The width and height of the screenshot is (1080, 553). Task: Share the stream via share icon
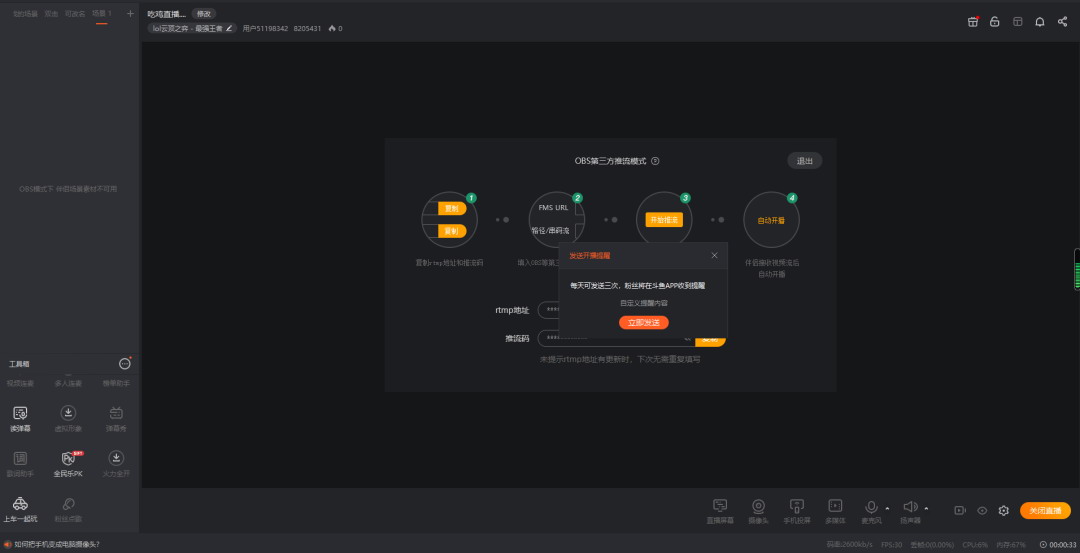[x=1062, y=21]
